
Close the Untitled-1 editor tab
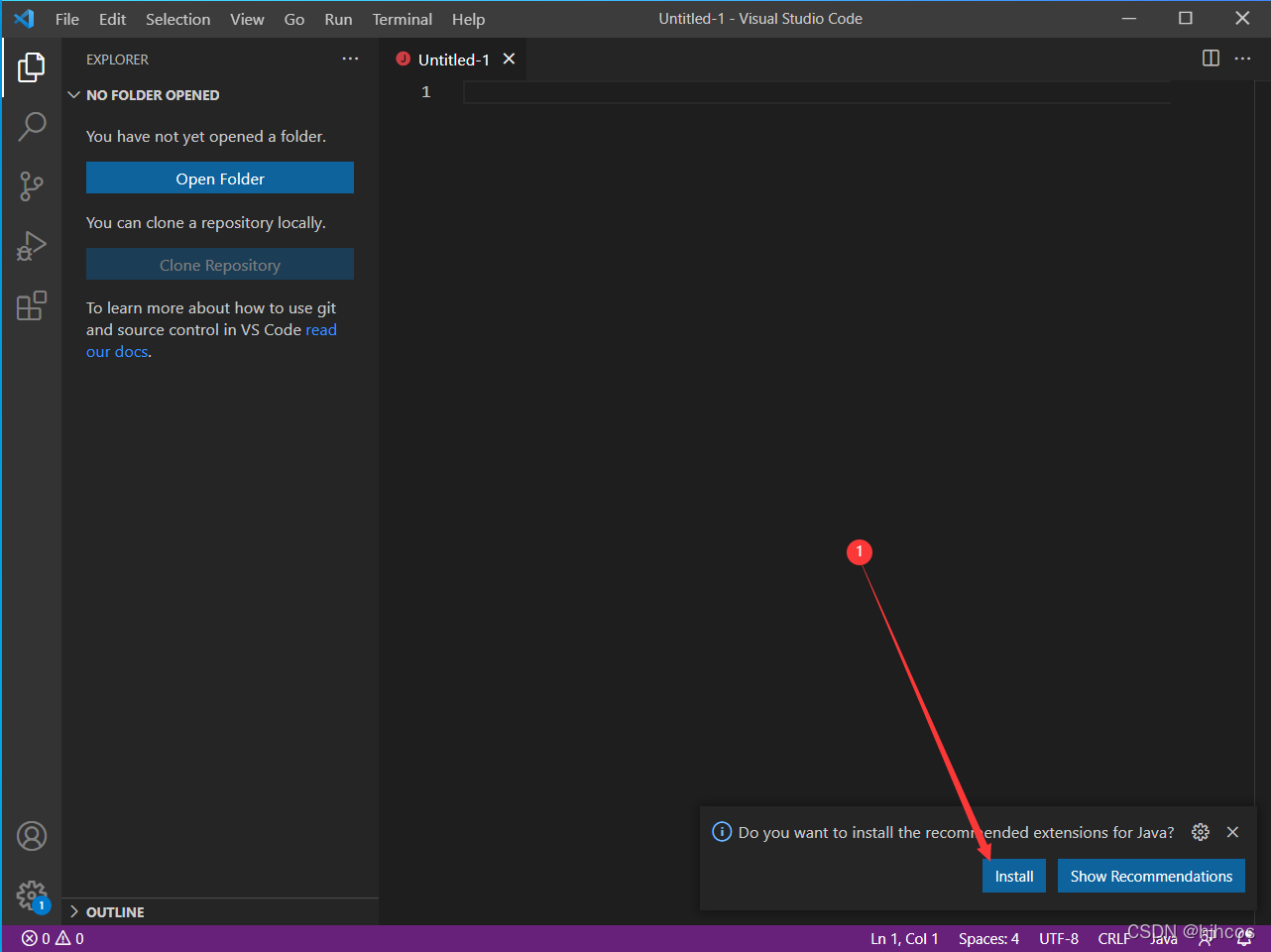(509, 59)
